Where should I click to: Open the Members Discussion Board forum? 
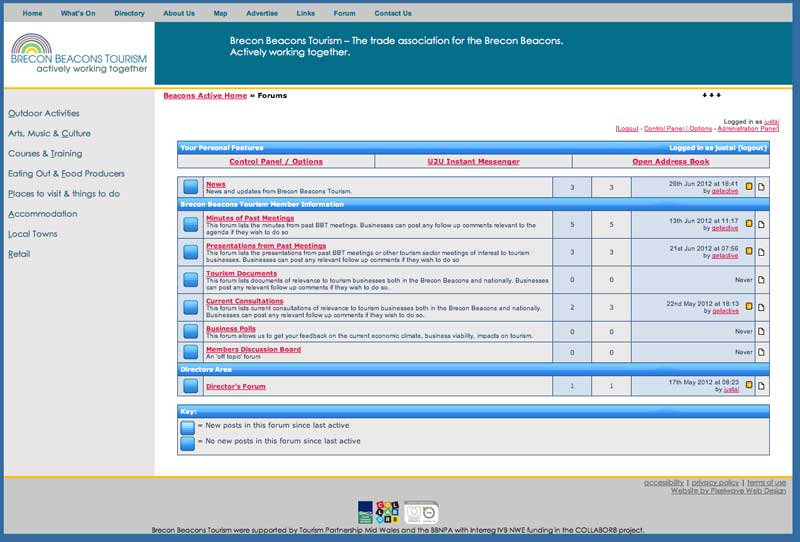coord(254,350)
